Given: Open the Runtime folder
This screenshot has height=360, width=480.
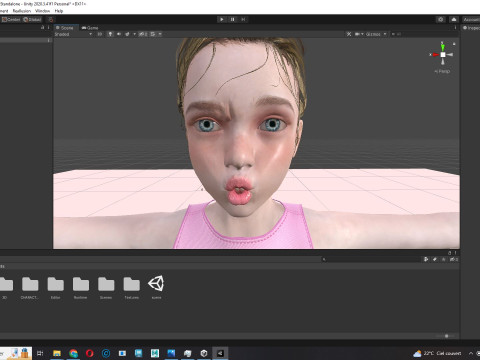Looking at the screenshot, I should [81, 288].
